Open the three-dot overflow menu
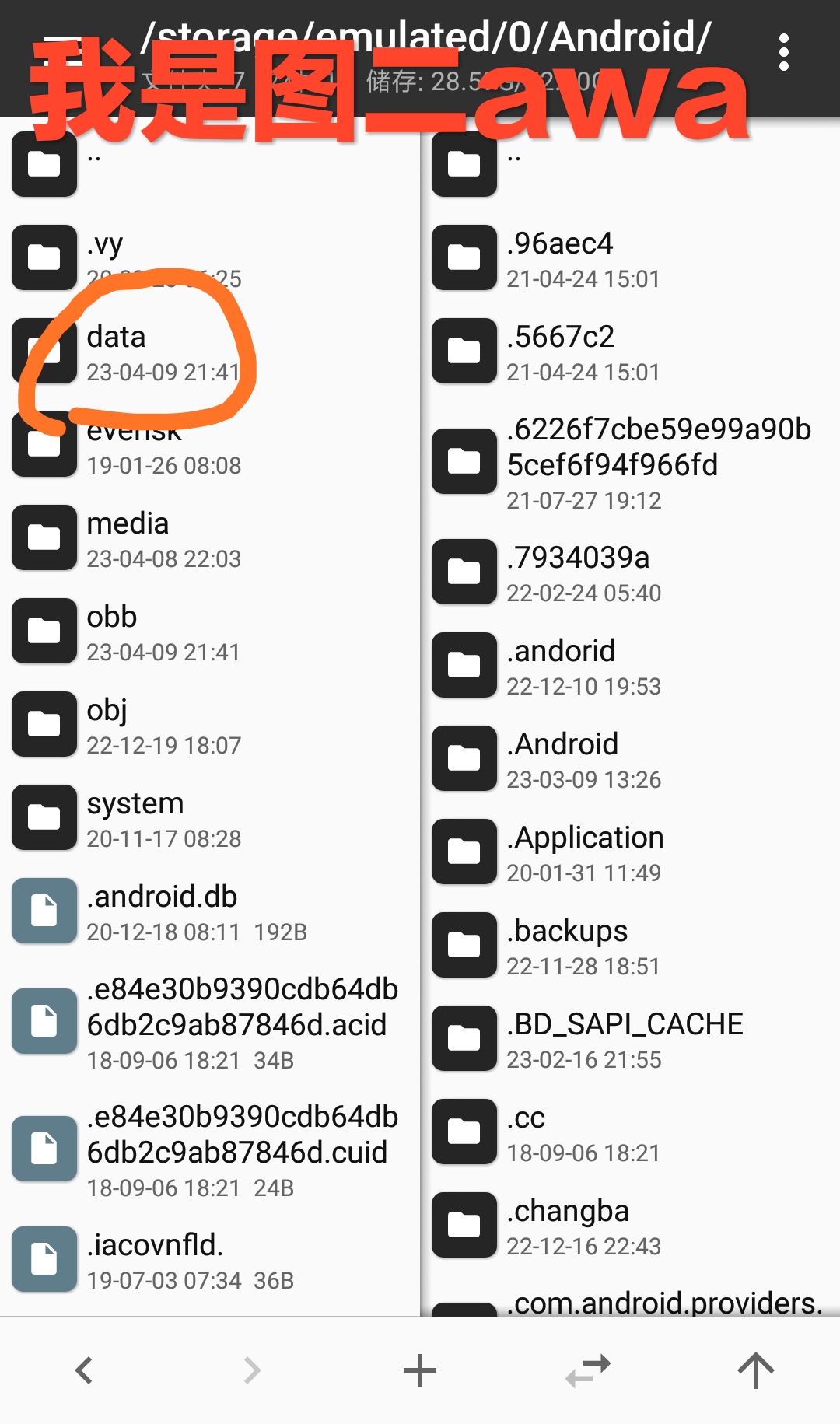 pyautogui.click(x=783, y=53)
